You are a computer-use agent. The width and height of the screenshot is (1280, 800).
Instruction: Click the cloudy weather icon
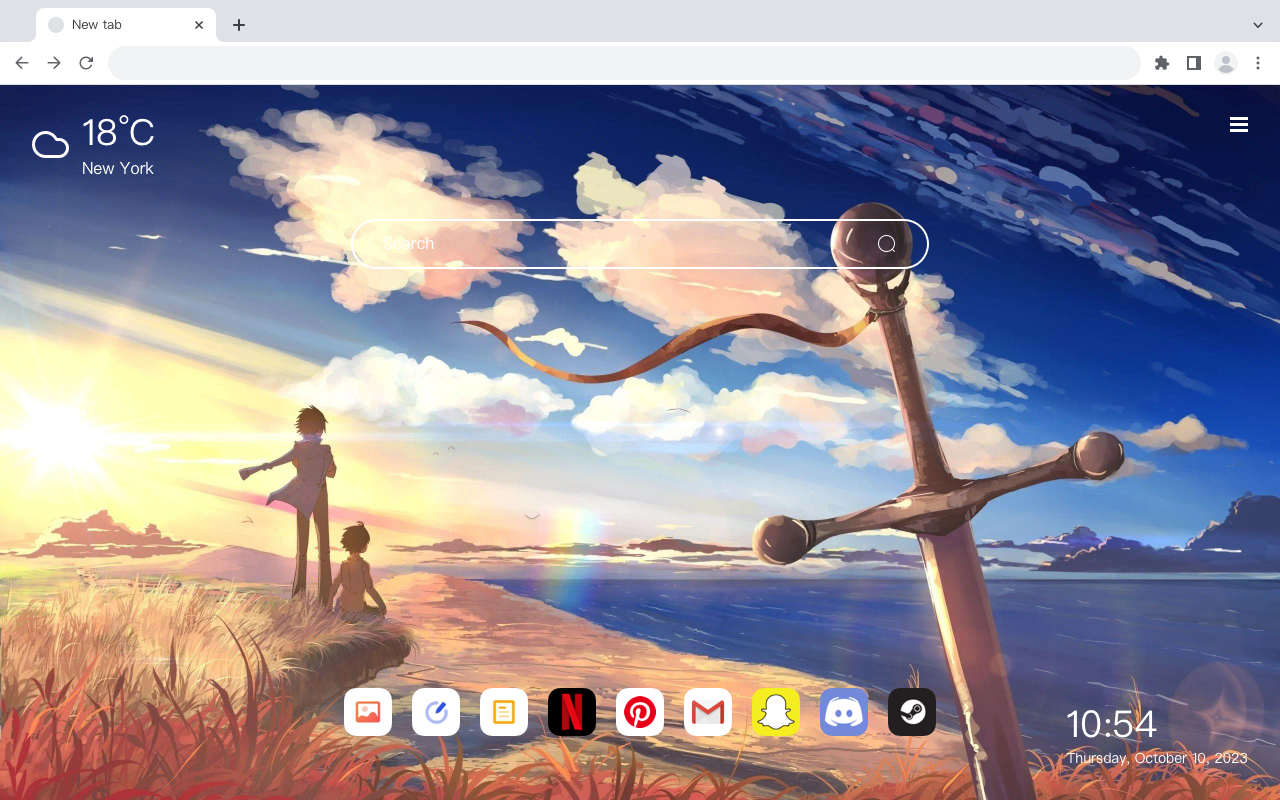(x=50, y=145)
